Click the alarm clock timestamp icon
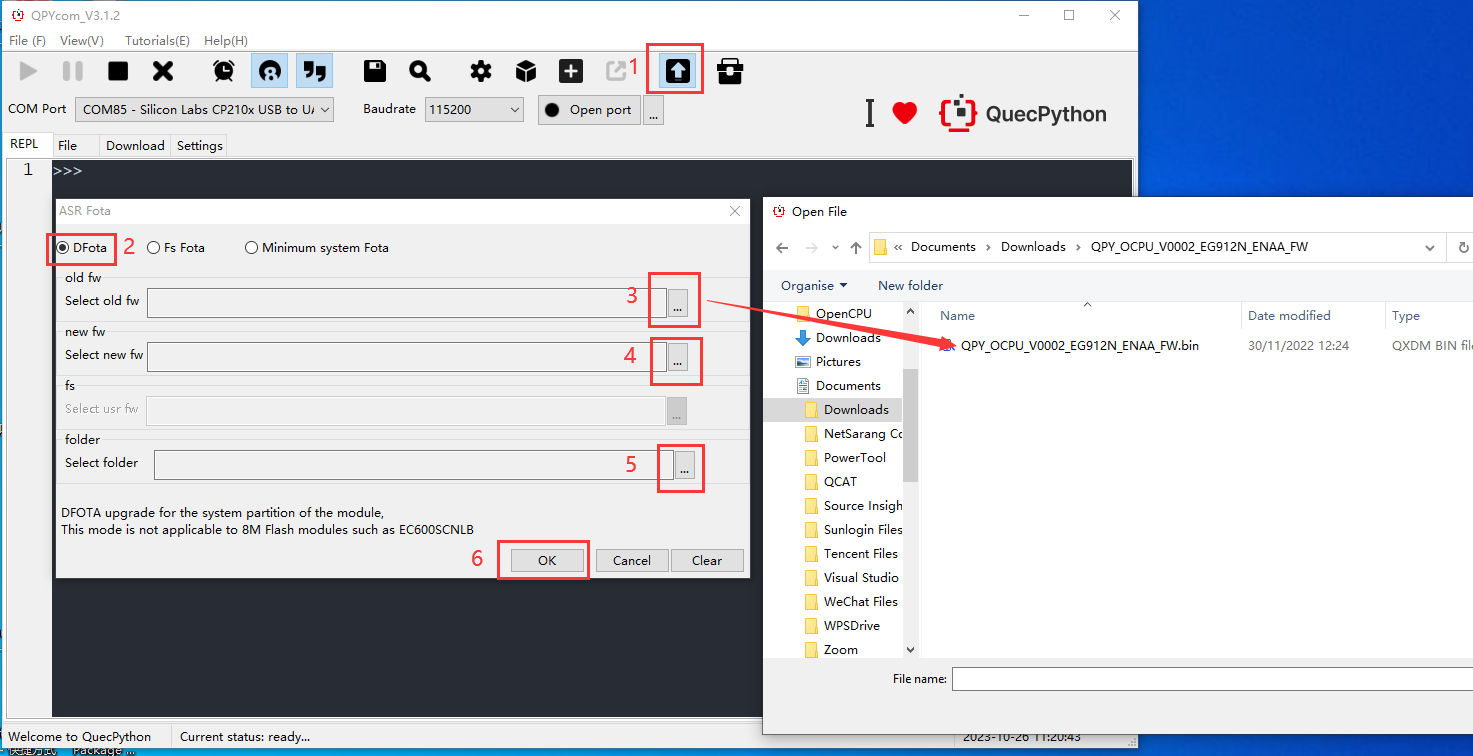The image size is (1473, 756). pos(224,71)
